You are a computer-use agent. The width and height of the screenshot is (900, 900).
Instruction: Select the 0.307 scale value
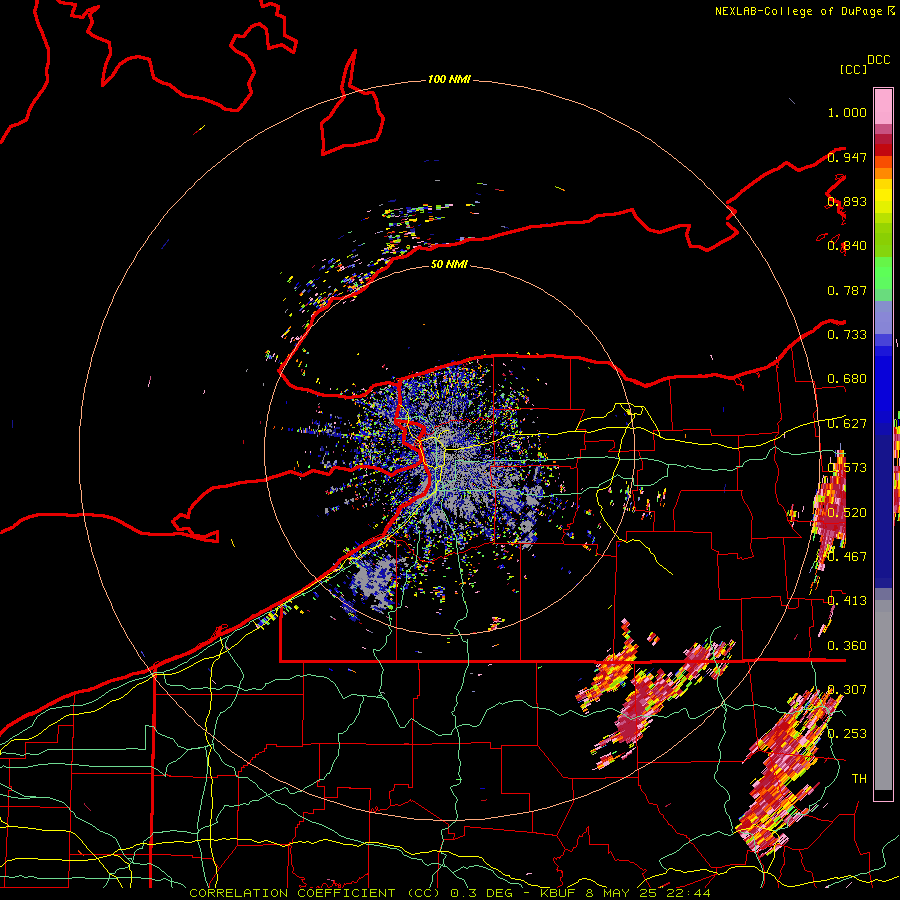point(847,689)
